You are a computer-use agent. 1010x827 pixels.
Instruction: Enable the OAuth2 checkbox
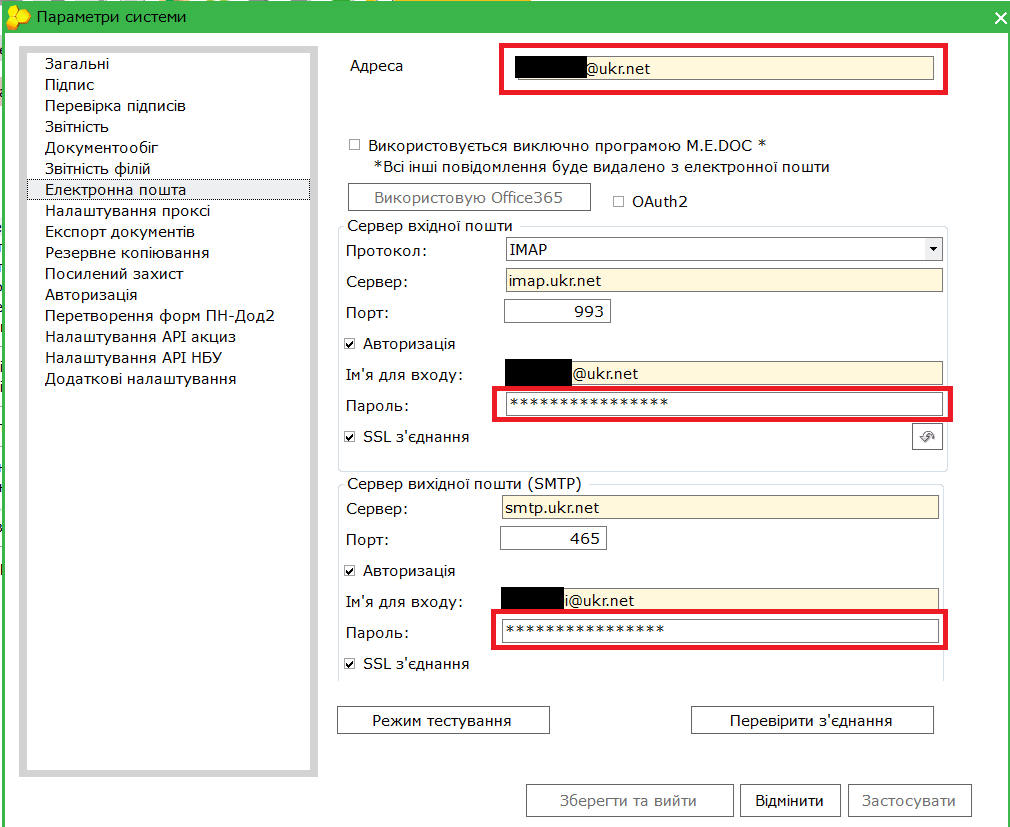(x=618, y=202)
